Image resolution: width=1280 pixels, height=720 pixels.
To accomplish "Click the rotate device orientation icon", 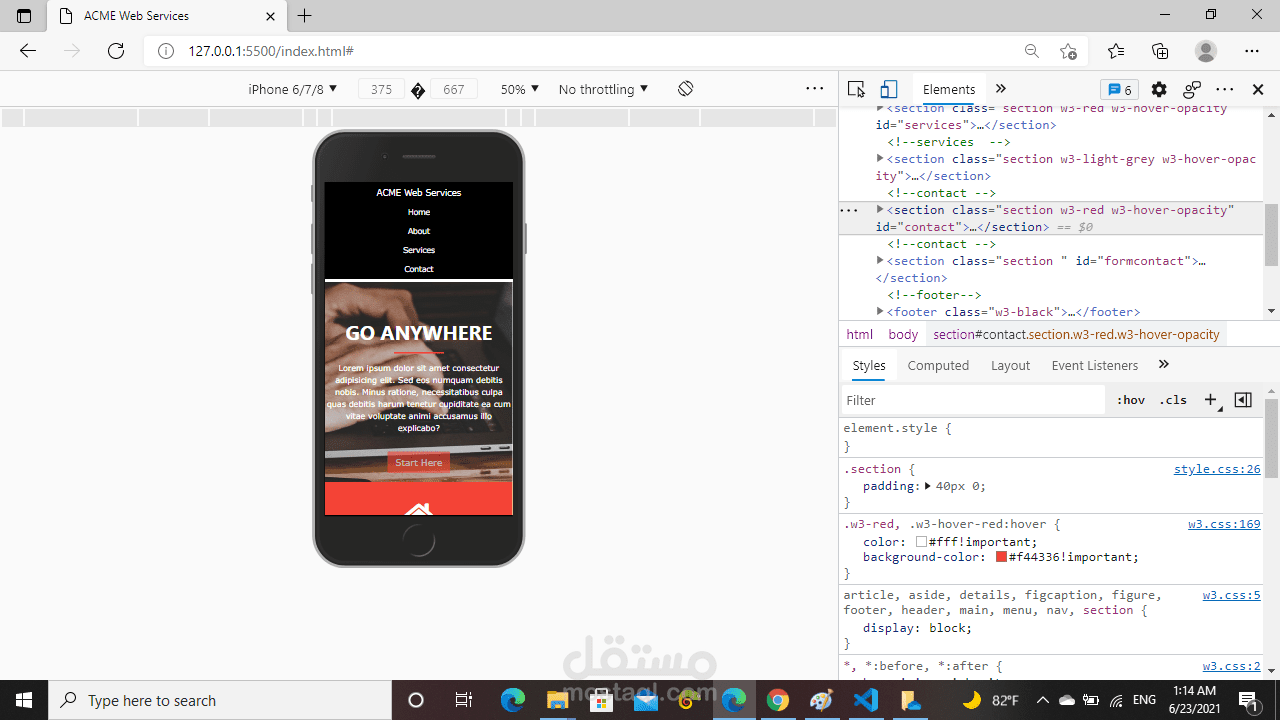I will pos(685,89).
